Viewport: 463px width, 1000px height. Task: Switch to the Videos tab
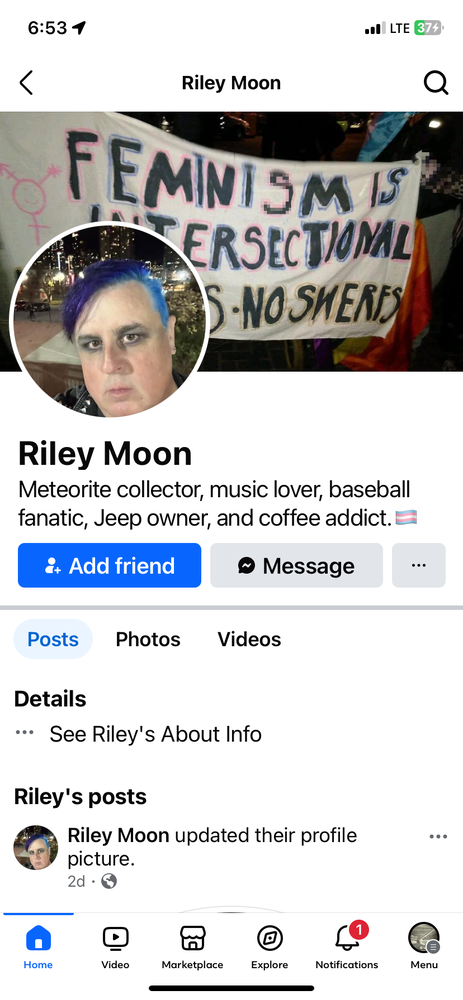coord(249,639)
